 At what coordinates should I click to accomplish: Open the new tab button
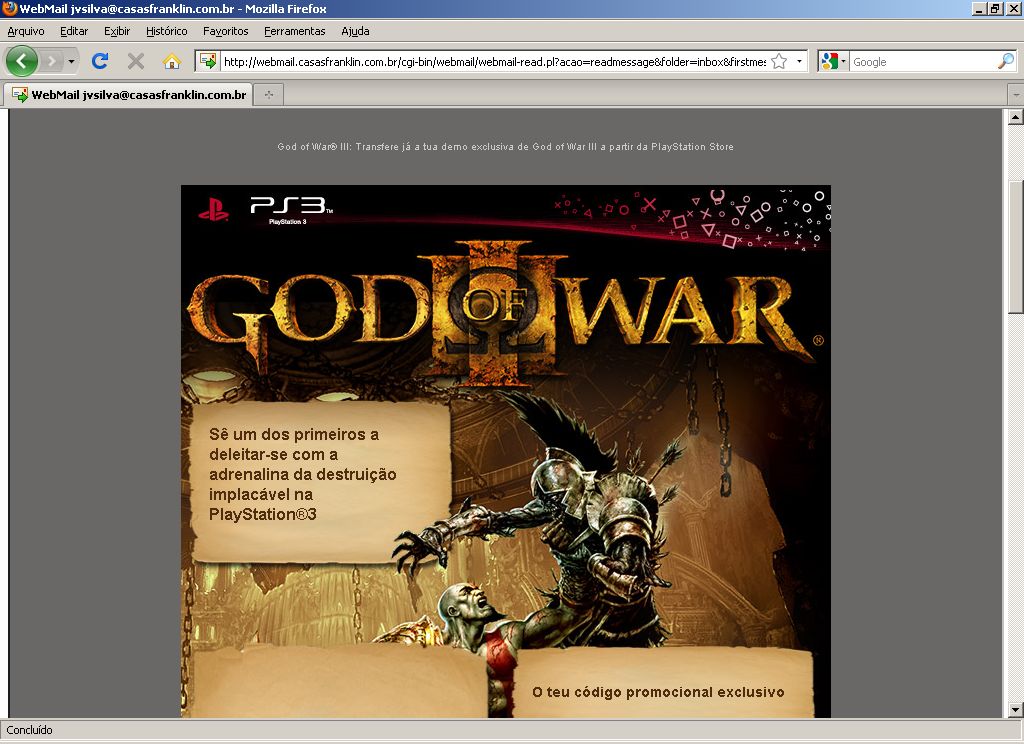[x=268, y=95]
